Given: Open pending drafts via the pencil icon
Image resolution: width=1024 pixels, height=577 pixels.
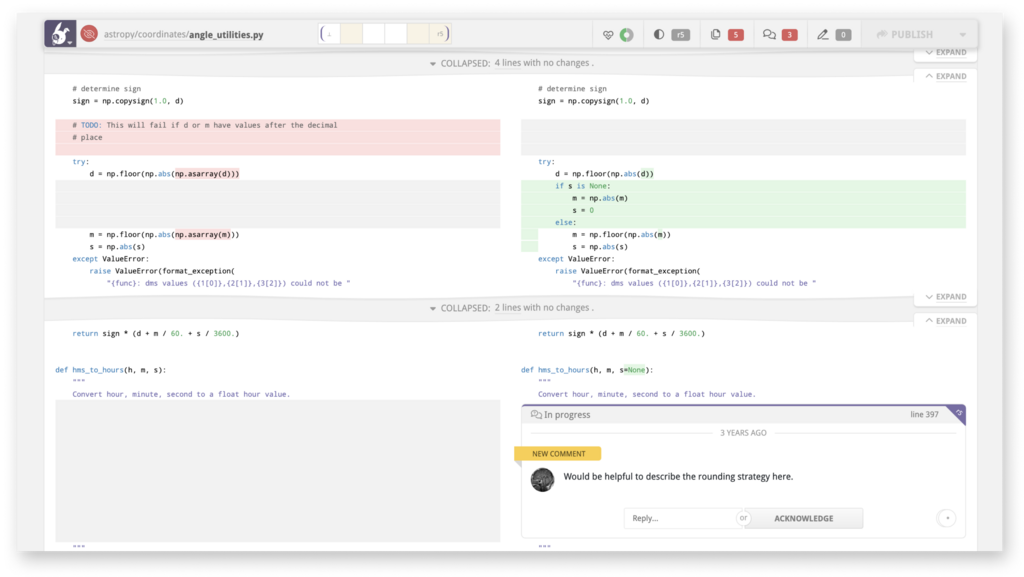Looking at the screenshot, I should coord(823,33).
